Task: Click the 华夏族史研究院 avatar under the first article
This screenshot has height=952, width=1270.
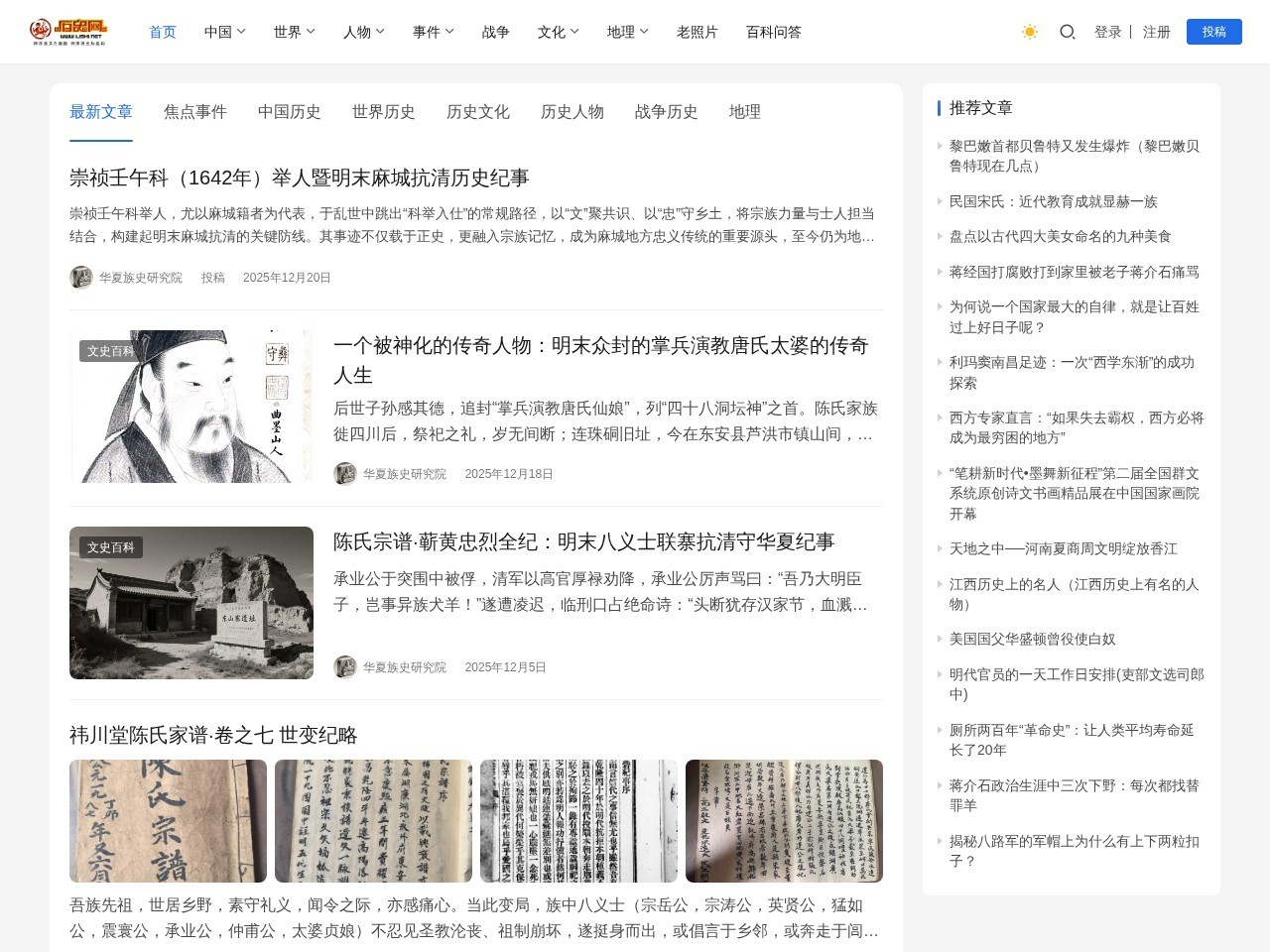Action: pos(81,278)
